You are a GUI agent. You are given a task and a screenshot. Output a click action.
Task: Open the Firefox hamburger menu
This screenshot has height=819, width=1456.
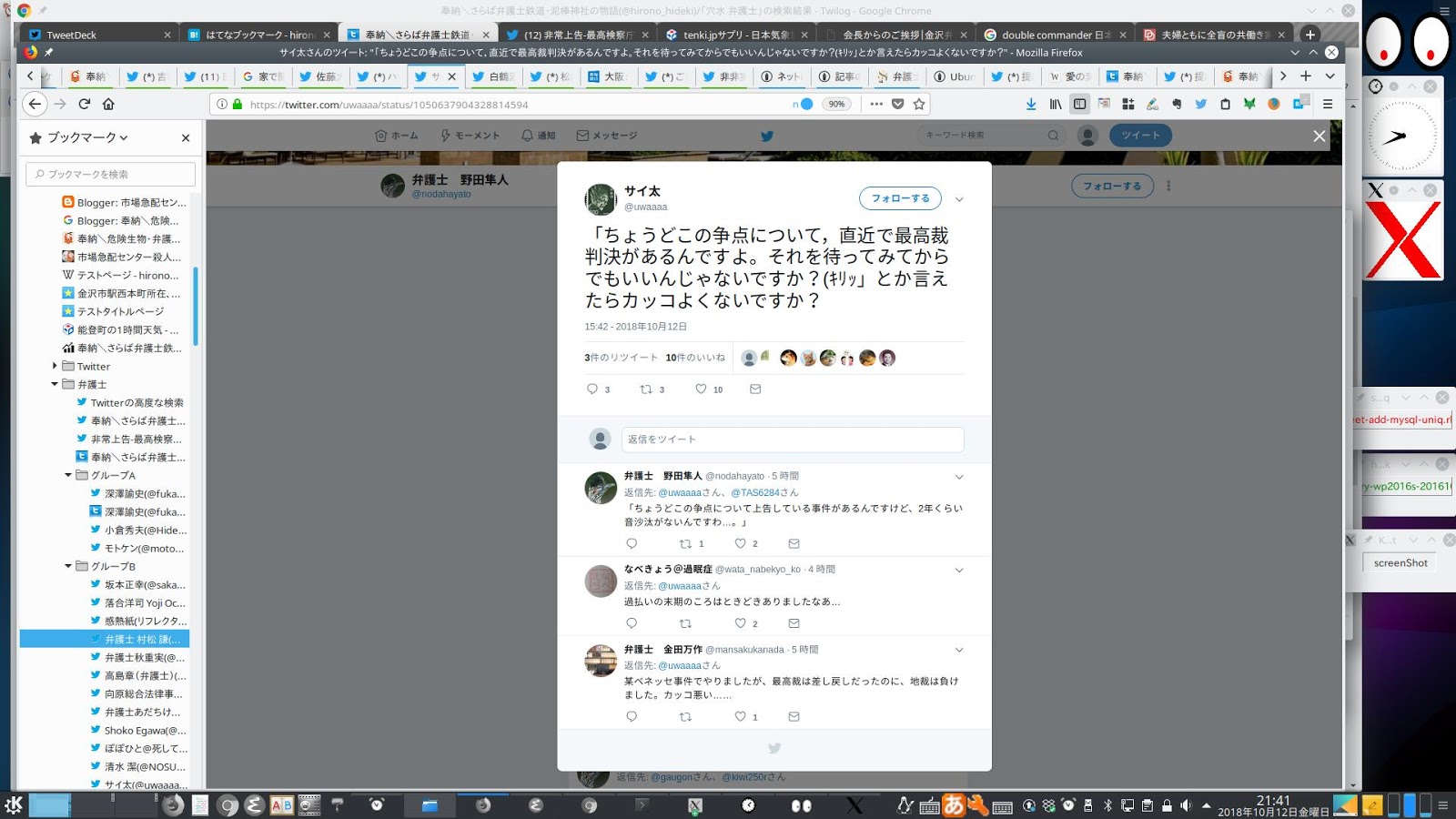(x=1328, y=104)
